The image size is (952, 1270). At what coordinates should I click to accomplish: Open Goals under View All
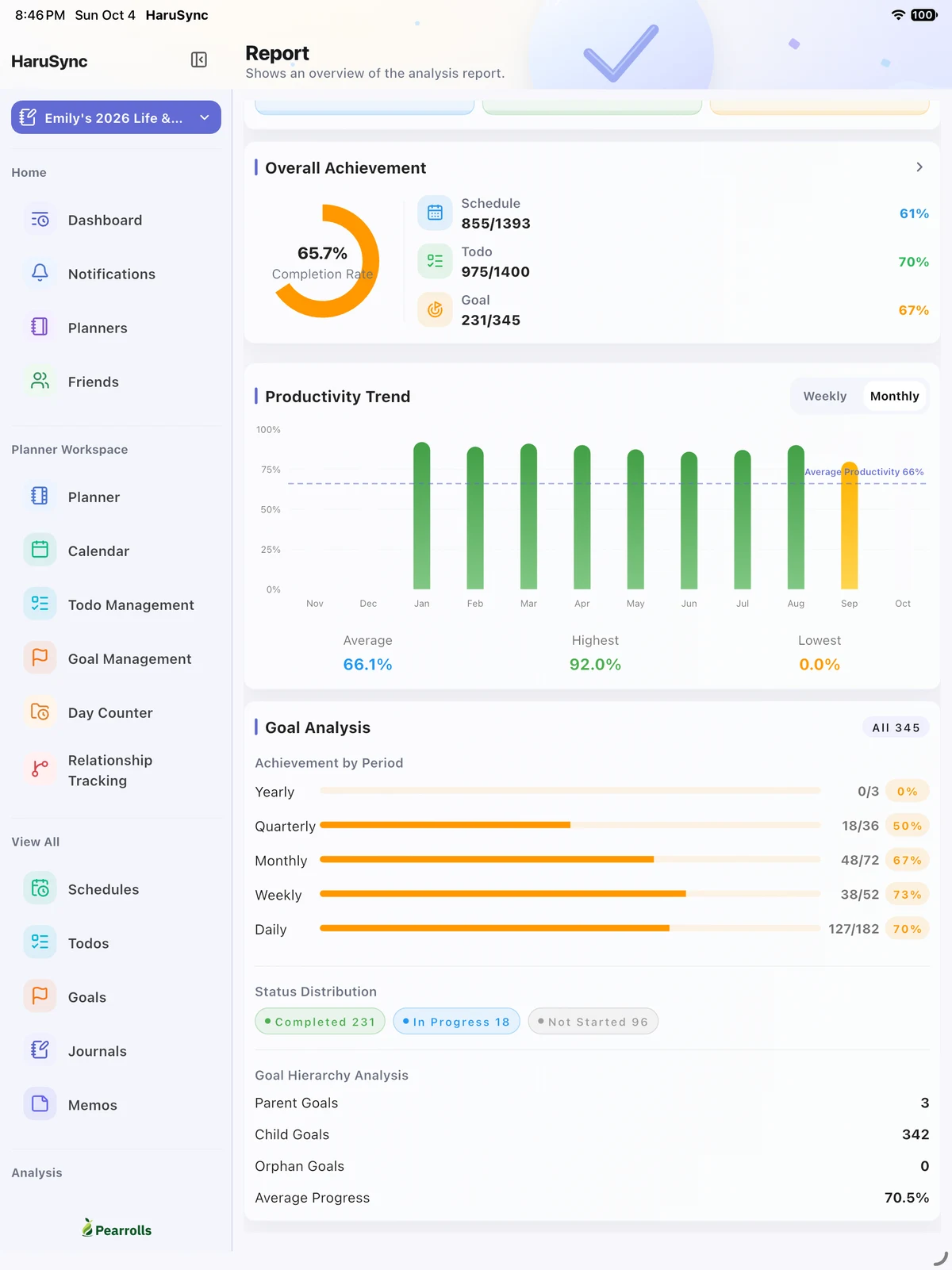tap(117, 997)
